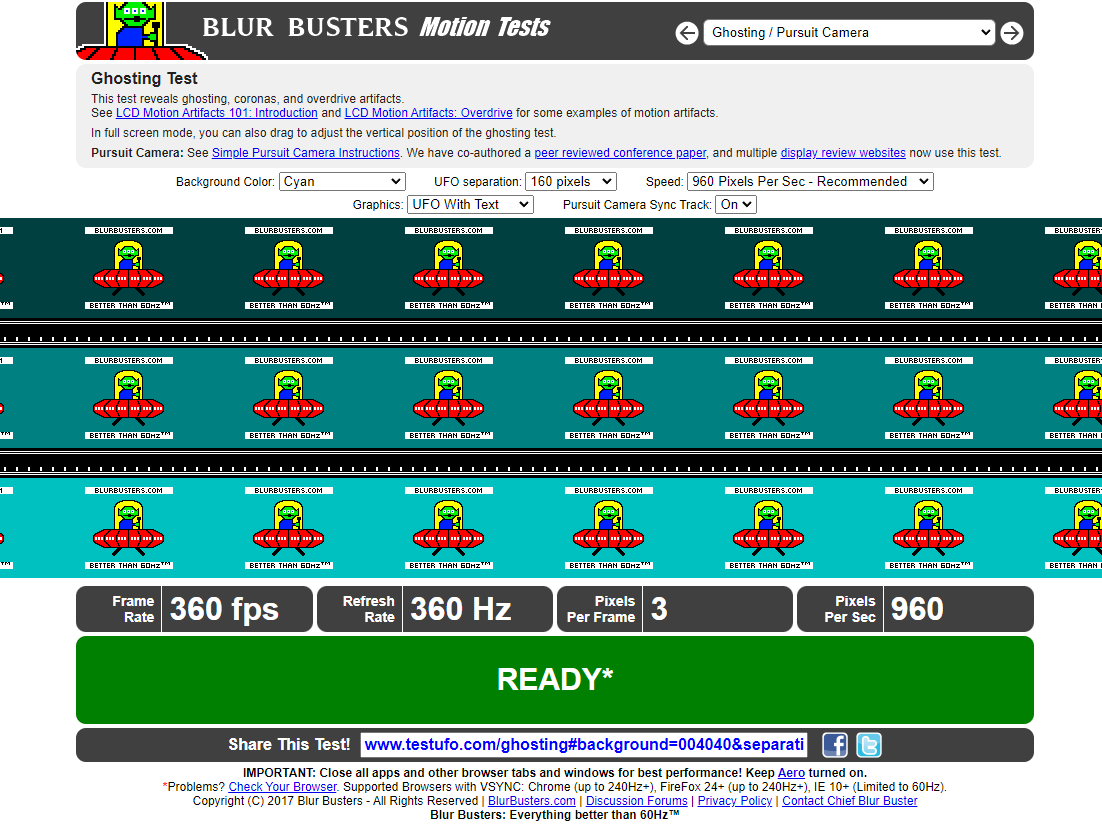Click the Blur Busters alien UFO logo
Screen dimensions: 1102x827
tap(141, 31)
